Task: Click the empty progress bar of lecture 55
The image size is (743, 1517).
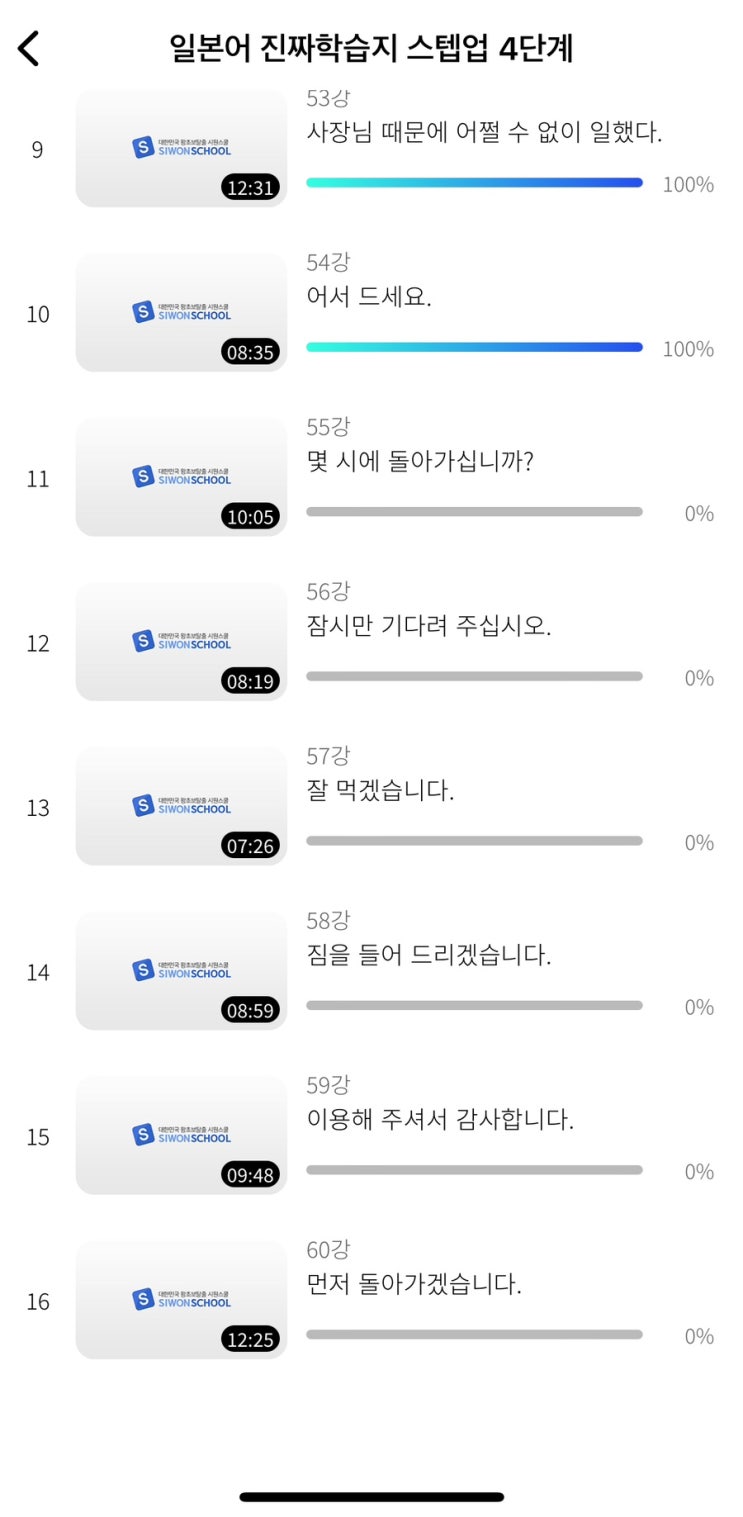Action: [x=474, y=512]
